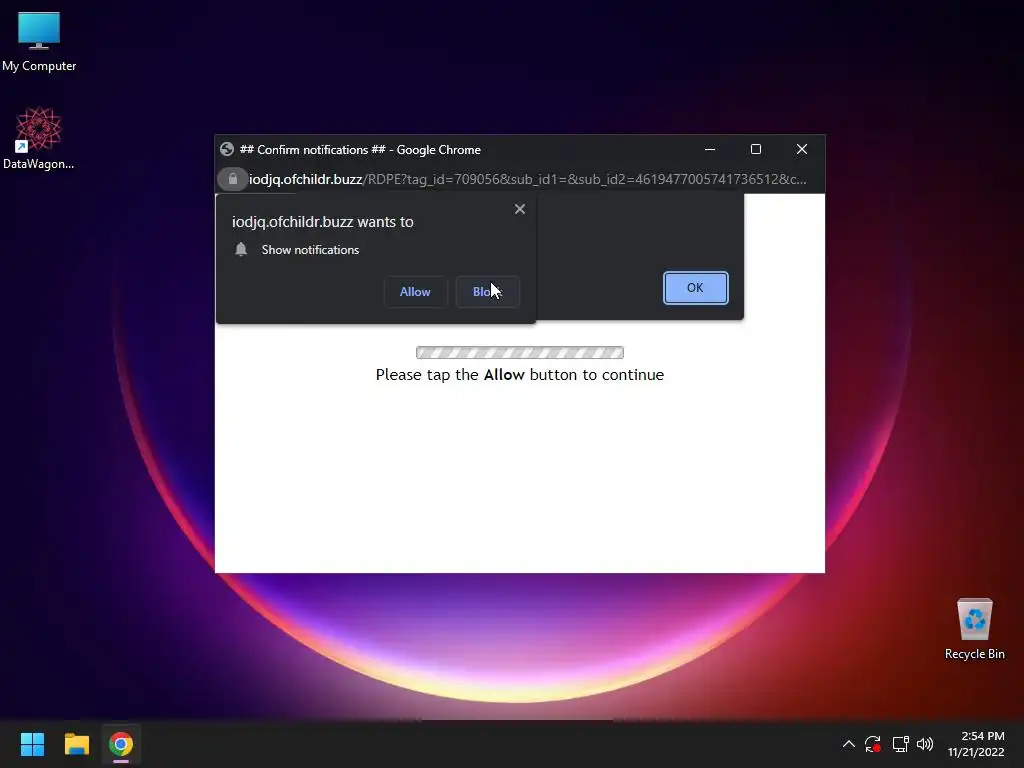Expand the hidden system tray icons chevron
1024x768 pixels.
tap(848, 744)
